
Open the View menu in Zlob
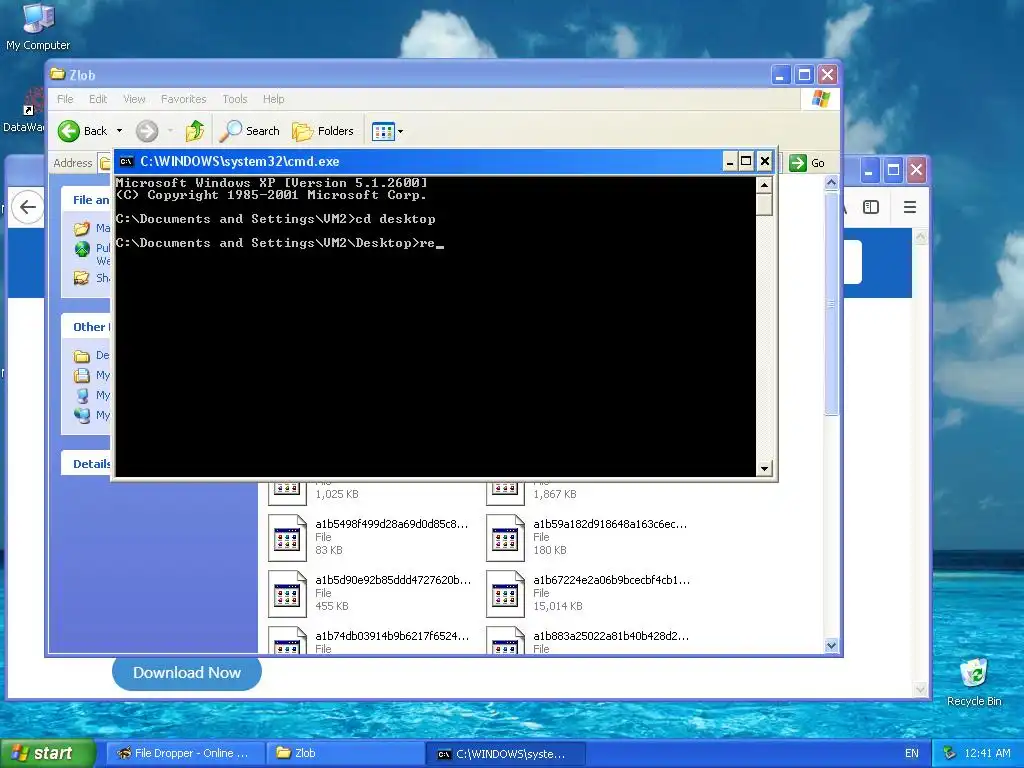[x=134, y=99]
